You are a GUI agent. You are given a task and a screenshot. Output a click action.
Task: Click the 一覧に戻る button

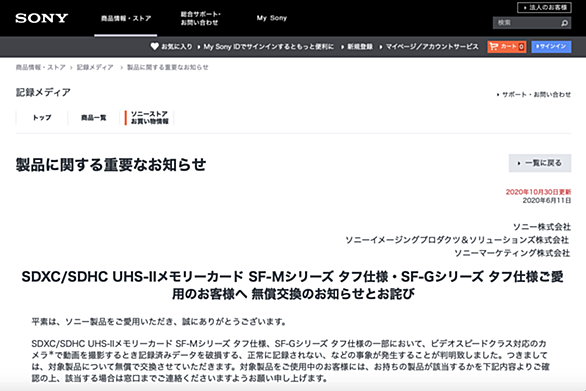(x=540, y=163)
